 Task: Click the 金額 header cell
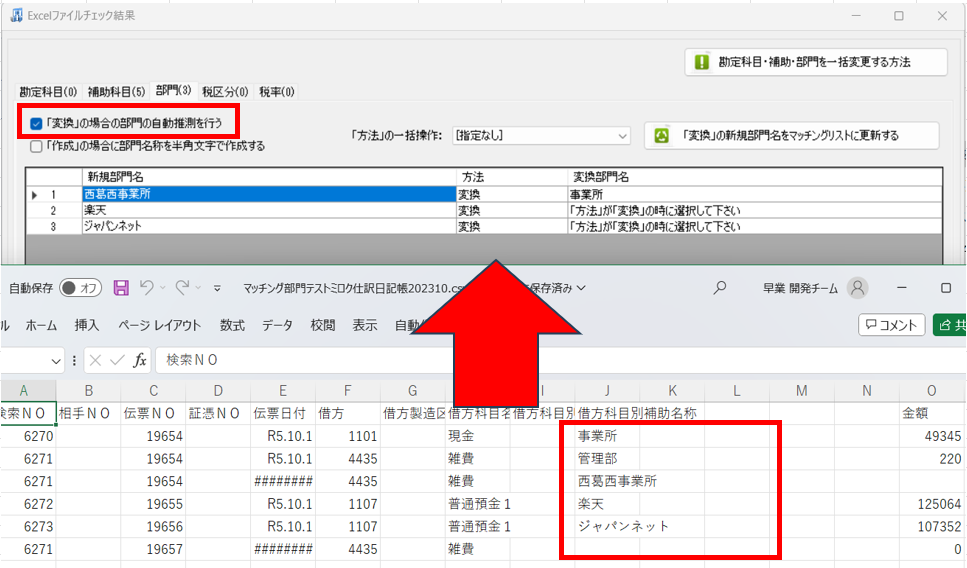point(931,414)
